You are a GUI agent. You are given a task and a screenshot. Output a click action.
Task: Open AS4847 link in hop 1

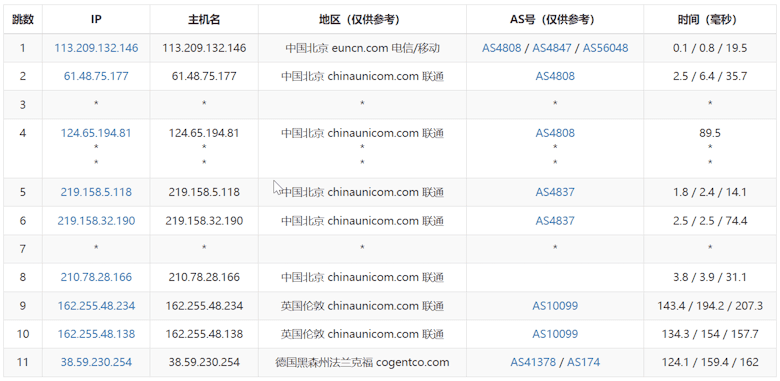pyautogui.click(x=552, y=48)
